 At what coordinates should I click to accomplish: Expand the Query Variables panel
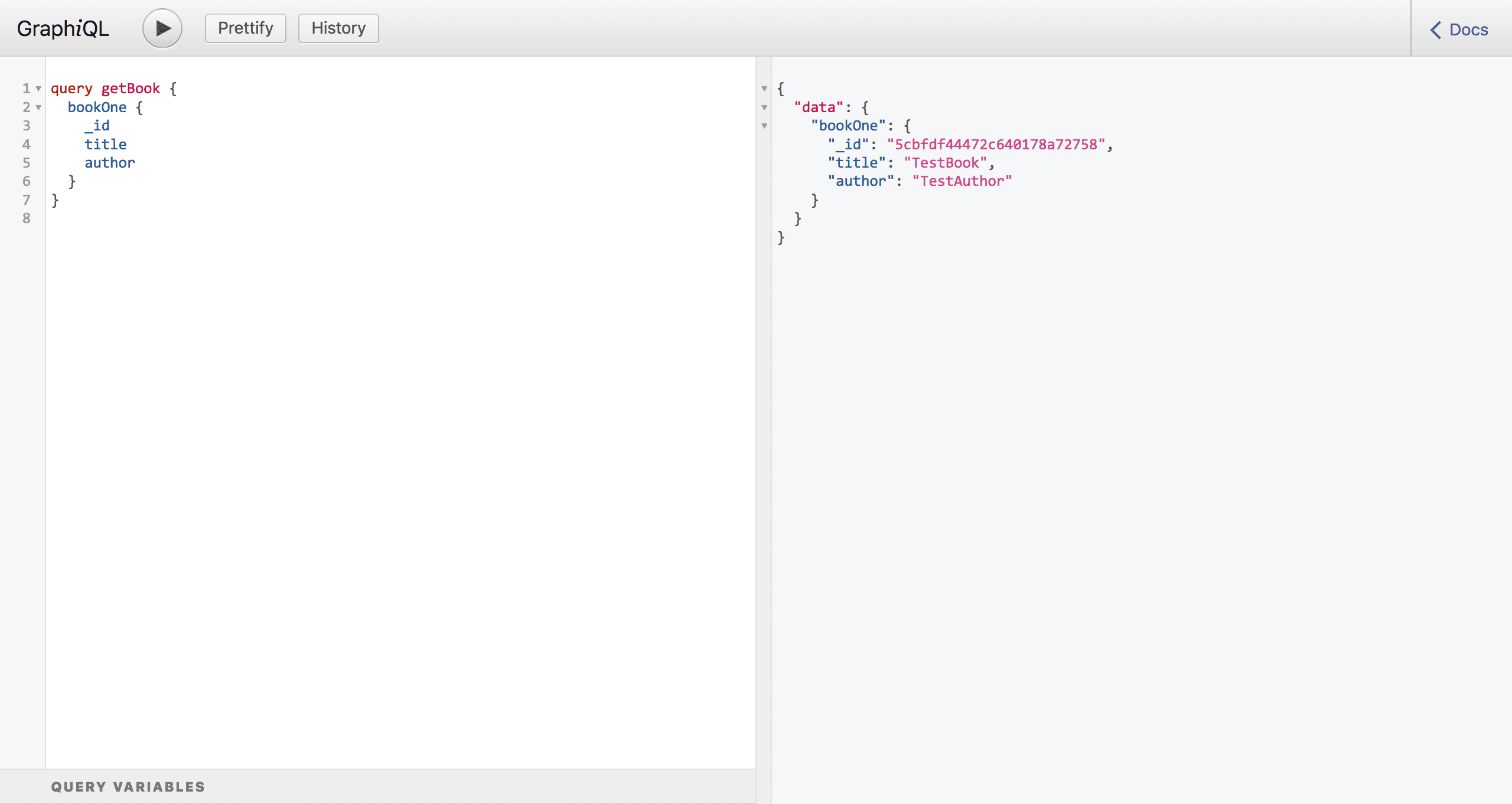(128, 786)
